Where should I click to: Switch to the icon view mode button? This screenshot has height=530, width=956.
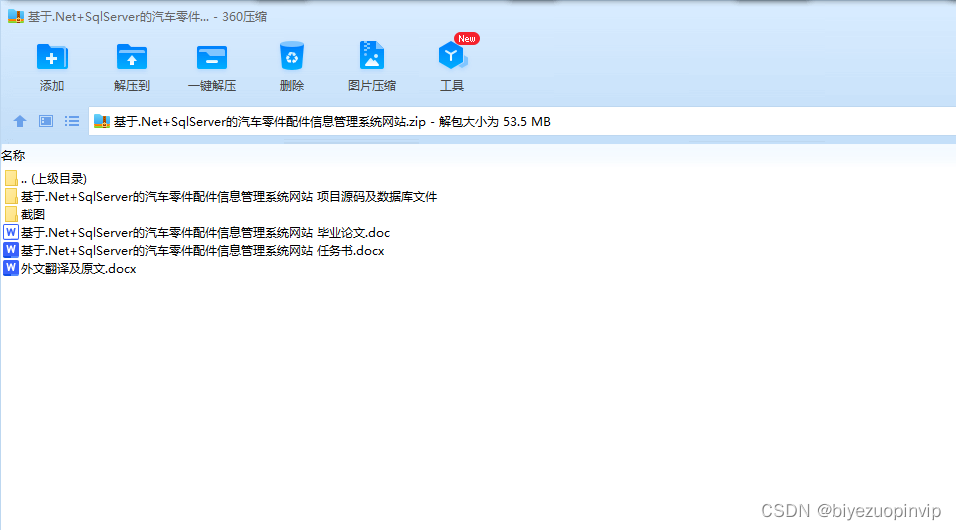click(46, 121)
